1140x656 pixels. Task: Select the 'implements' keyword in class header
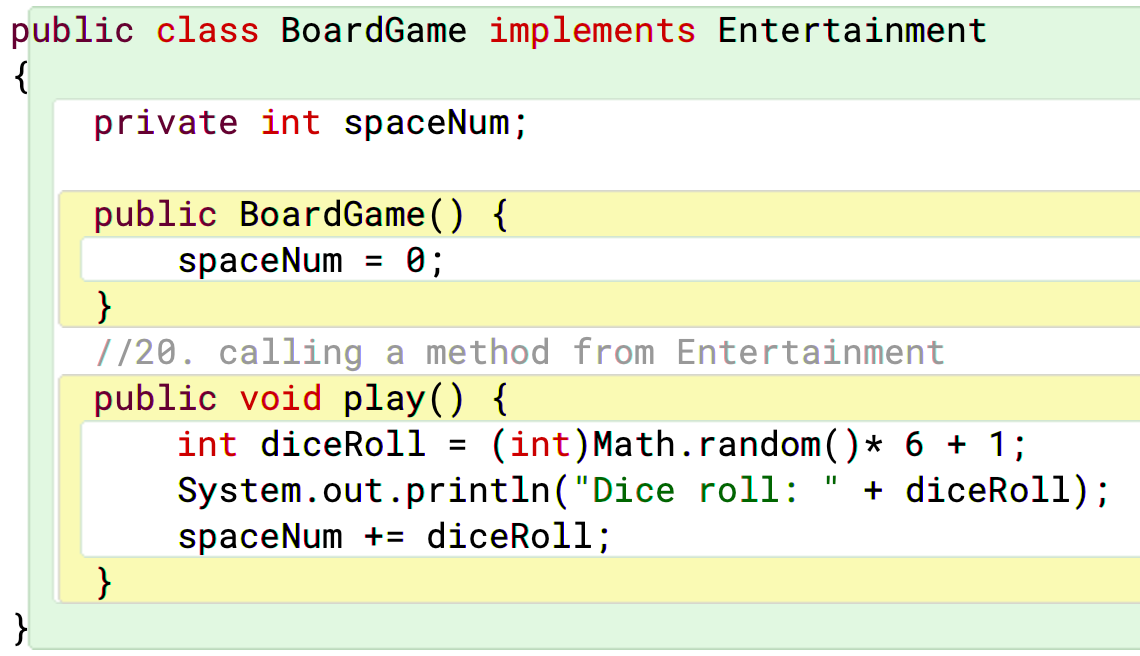[x=593, y=32]
